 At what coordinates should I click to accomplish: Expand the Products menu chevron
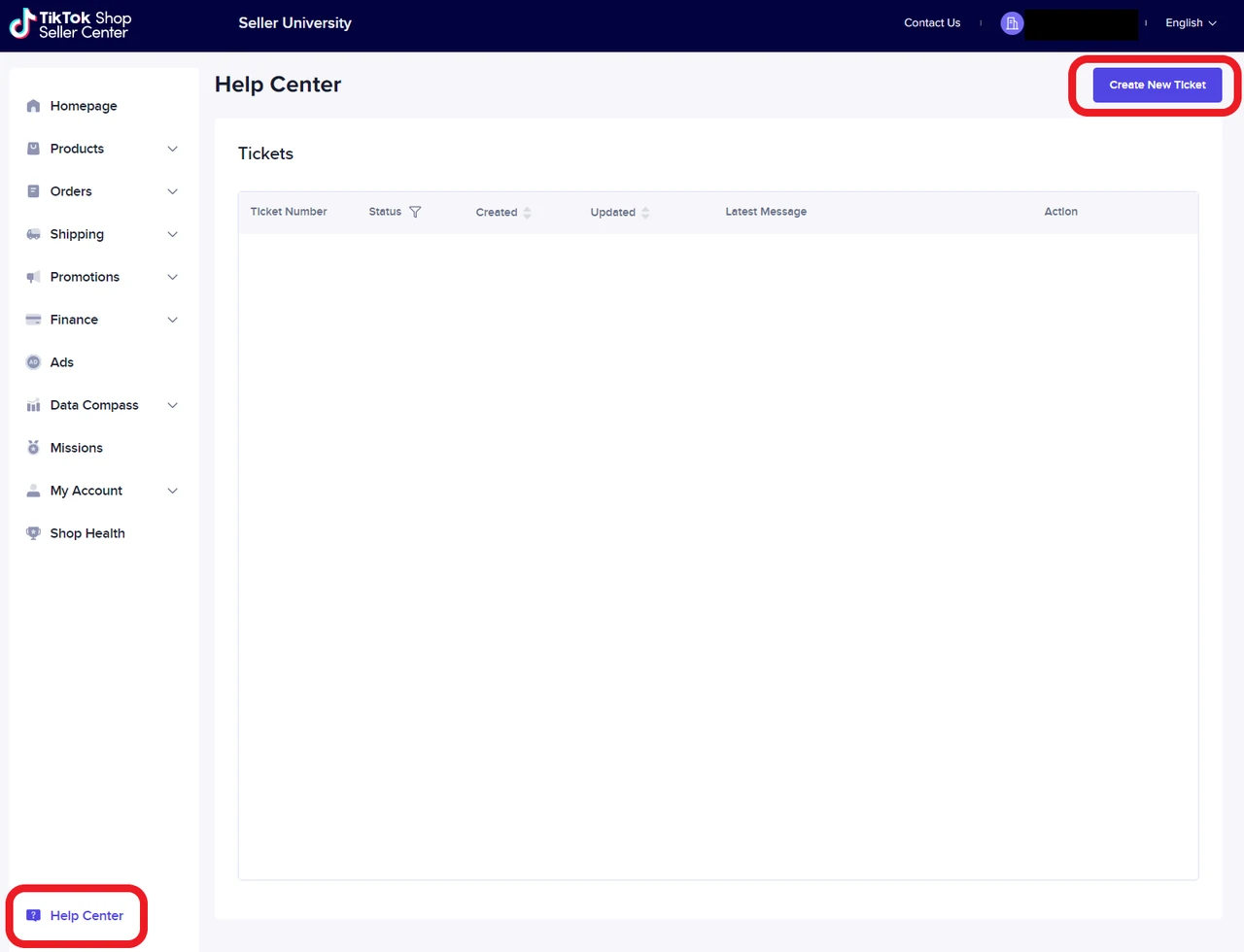[x=172, y=149]
